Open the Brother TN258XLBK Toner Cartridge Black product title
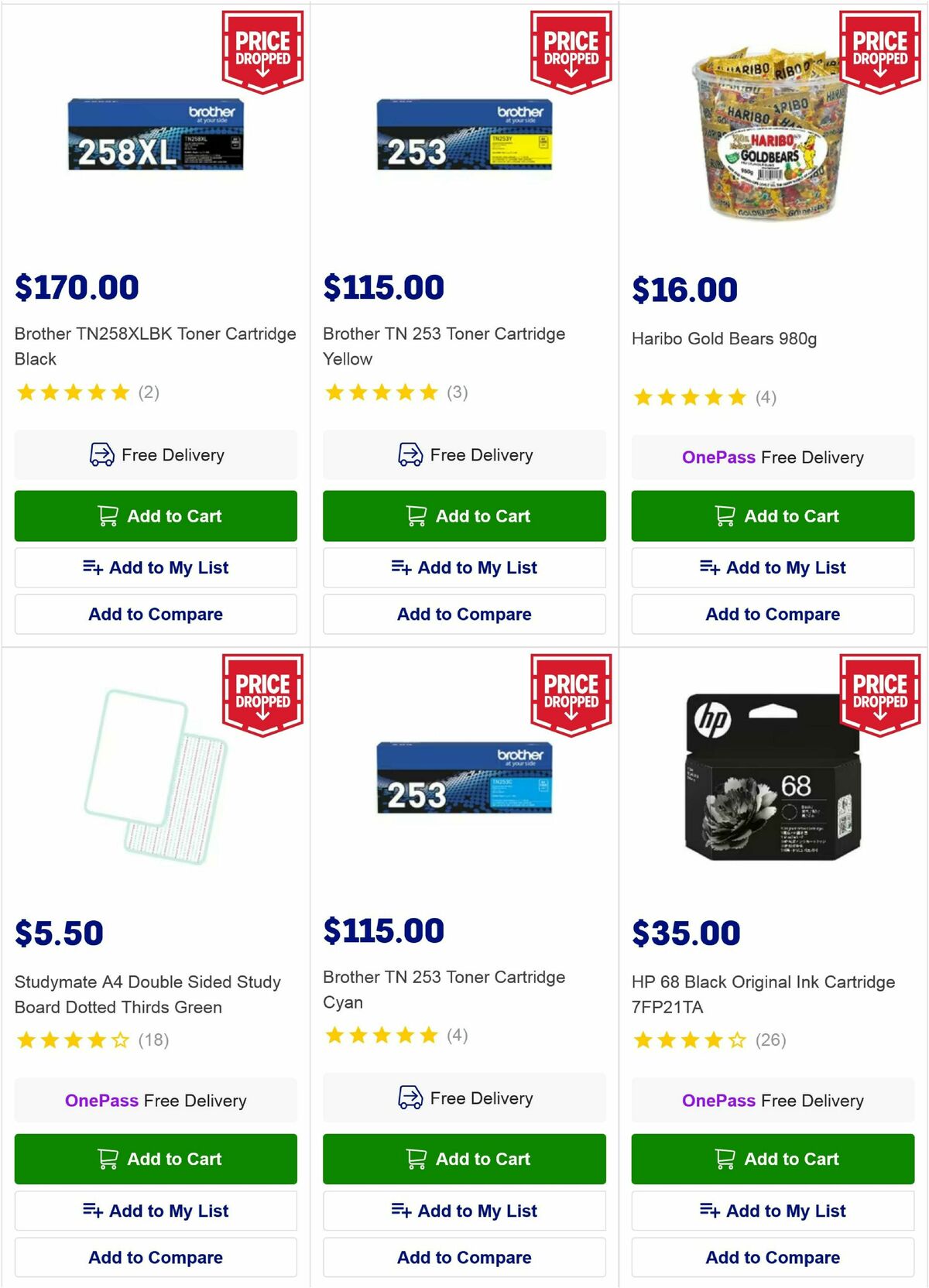The width and height of the screenshot is (929, 1288). (155, 346)
